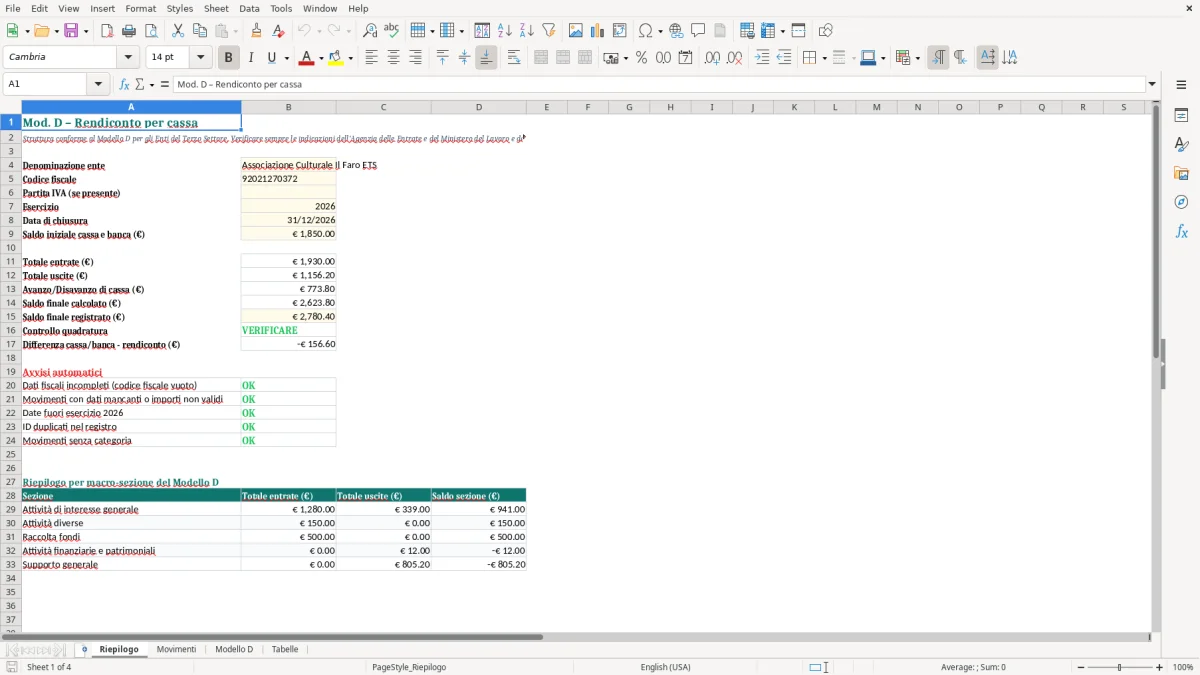
Task: Toggle Align Left
Action: [371, 58]
